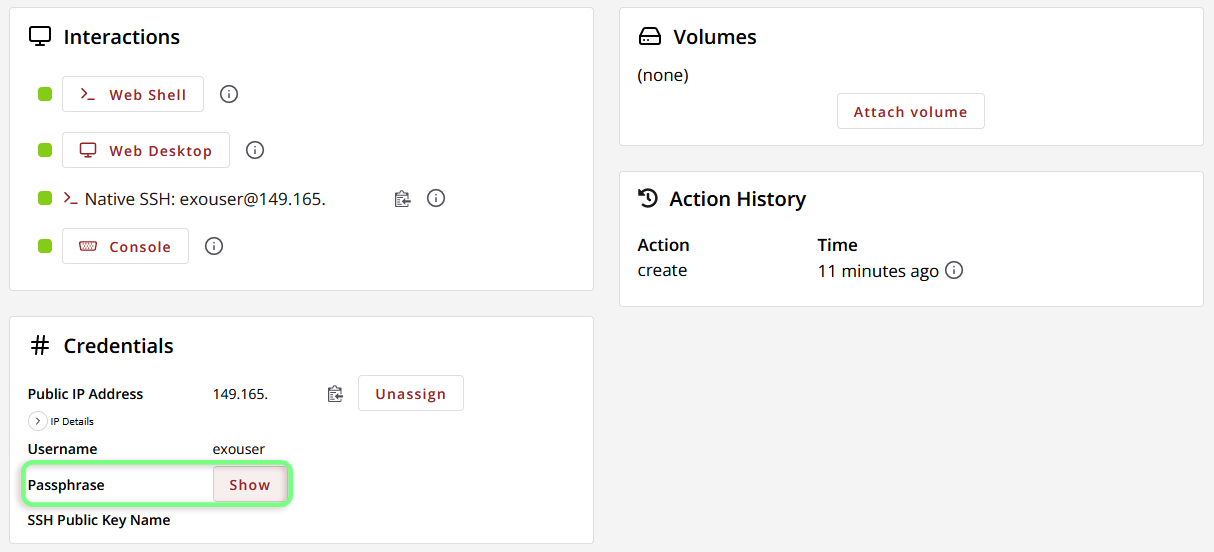Image resolution: width=1214 pixels, height=552 pixels.
Task: Attach a volume to the instance
Action: click(x=911, y=111)
